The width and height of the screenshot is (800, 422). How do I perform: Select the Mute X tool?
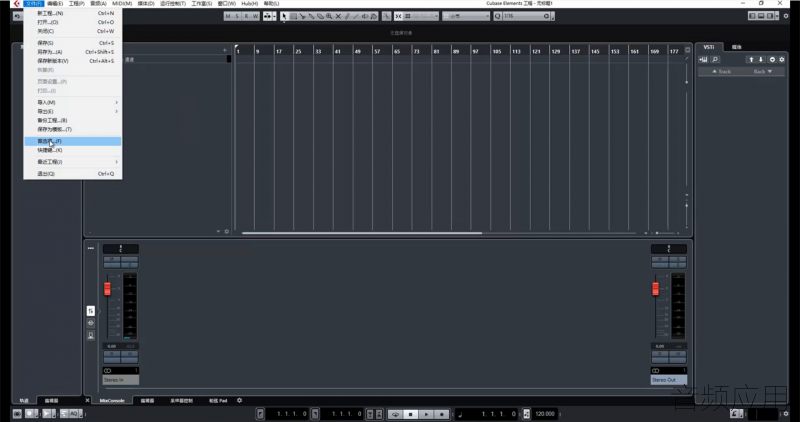(x=338, y=16)
